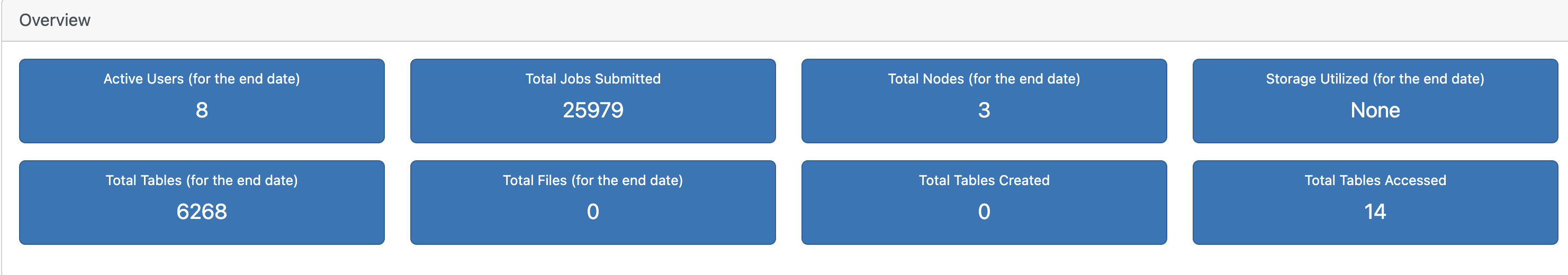
Task: Click the Active Users card label
Action: 202,79
